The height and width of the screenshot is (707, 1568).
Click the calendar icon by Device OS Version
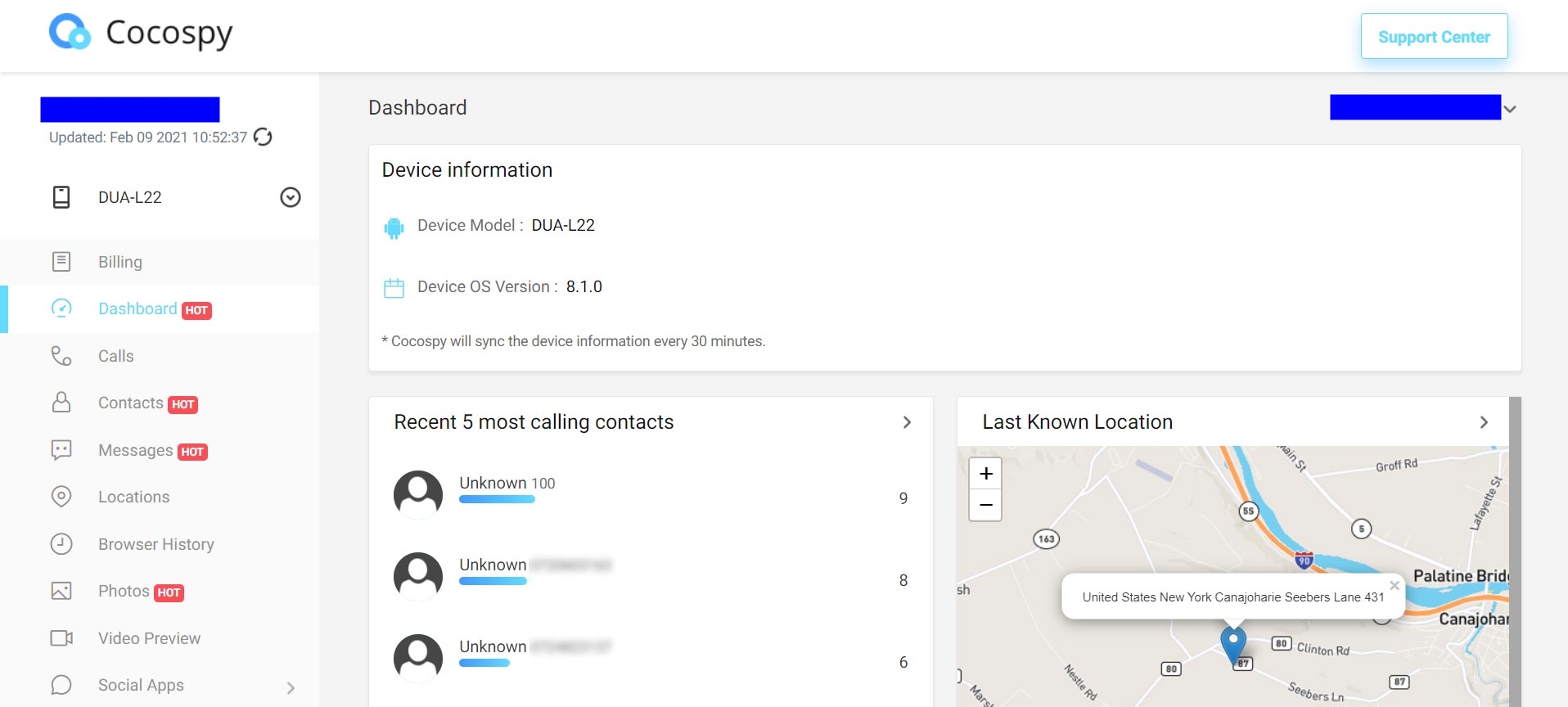pos(394,288)
